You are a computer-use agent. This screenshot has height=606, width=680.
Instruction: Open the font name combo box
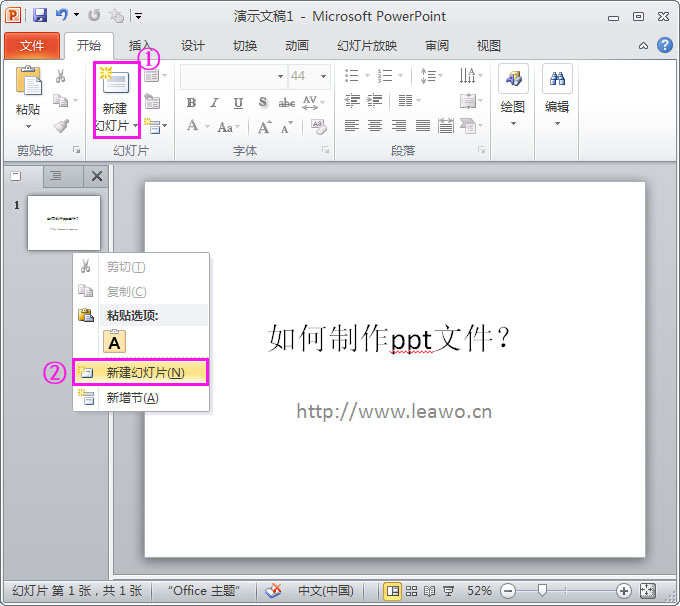[232, 76]
